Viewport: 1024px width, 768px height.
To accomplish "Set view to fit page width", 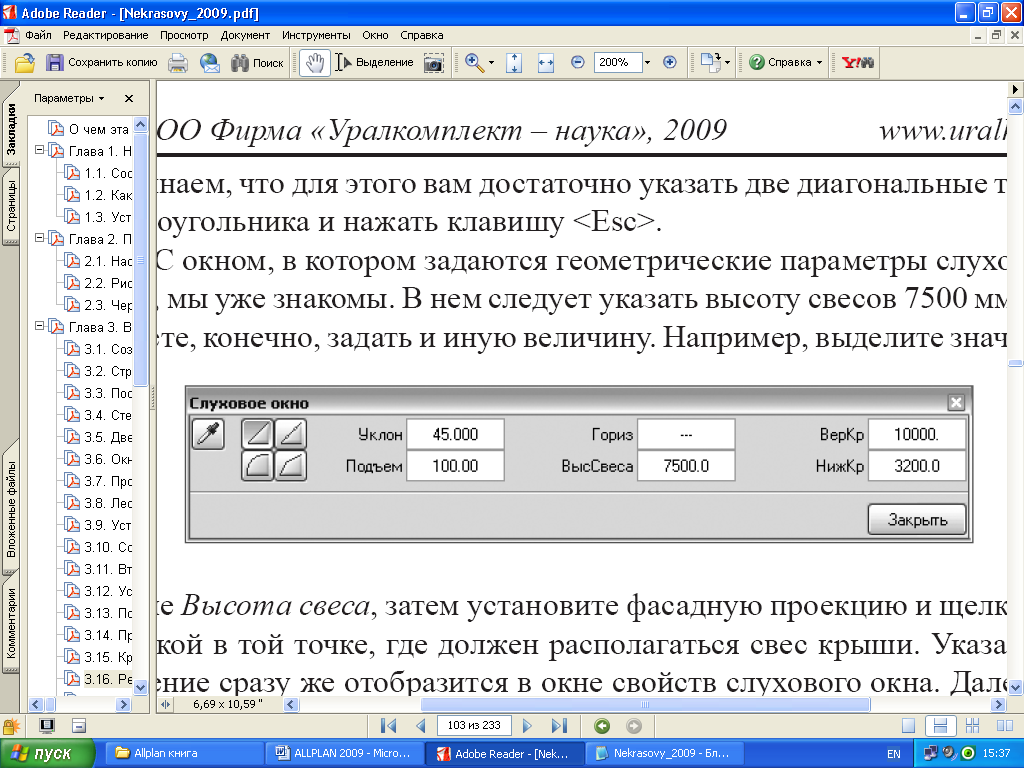I will point(546,63).
